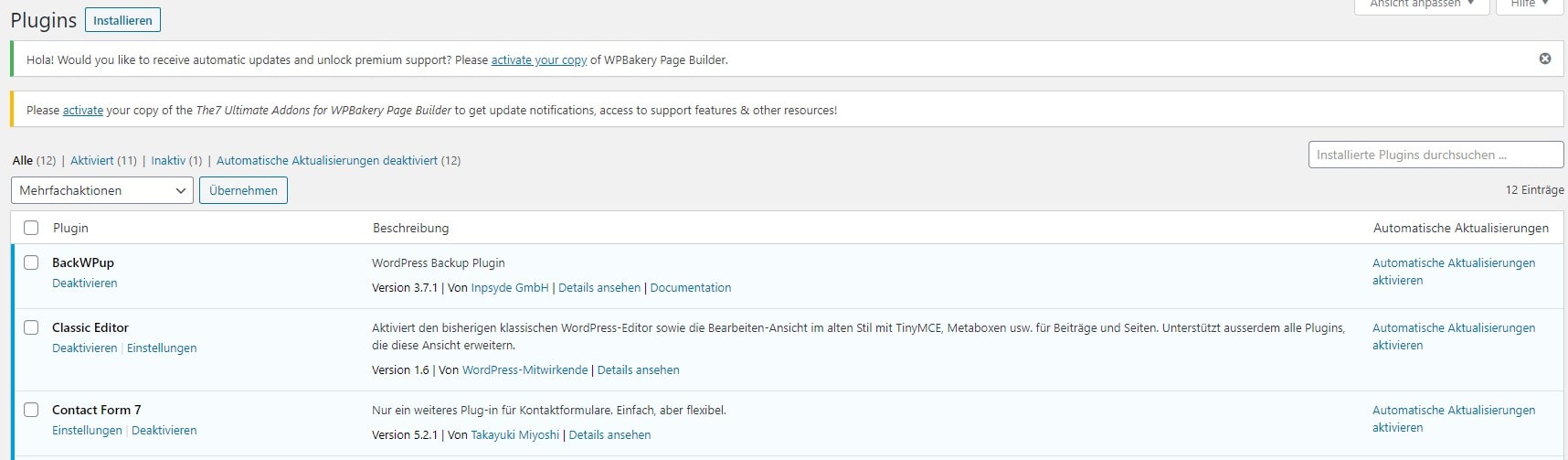Viewport: 1568px width, 460px height.
Task: Deactivate the Classic Editor plugin
Action: [x=85, y=348]
